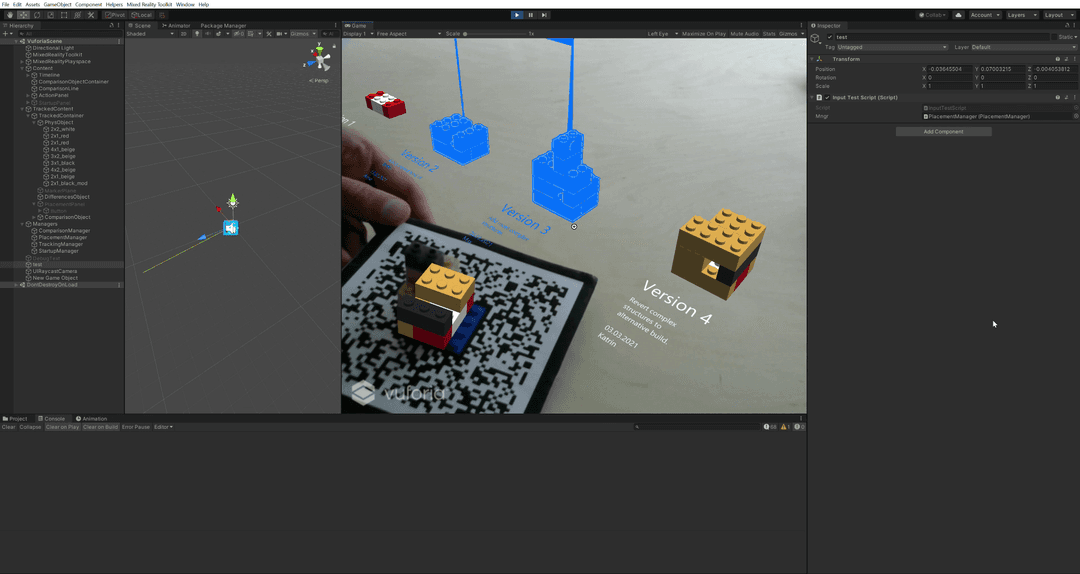Open the Free Aspect dropdown
The height and width of the screenshot is (574, 1080).
[x=409, y=33]
